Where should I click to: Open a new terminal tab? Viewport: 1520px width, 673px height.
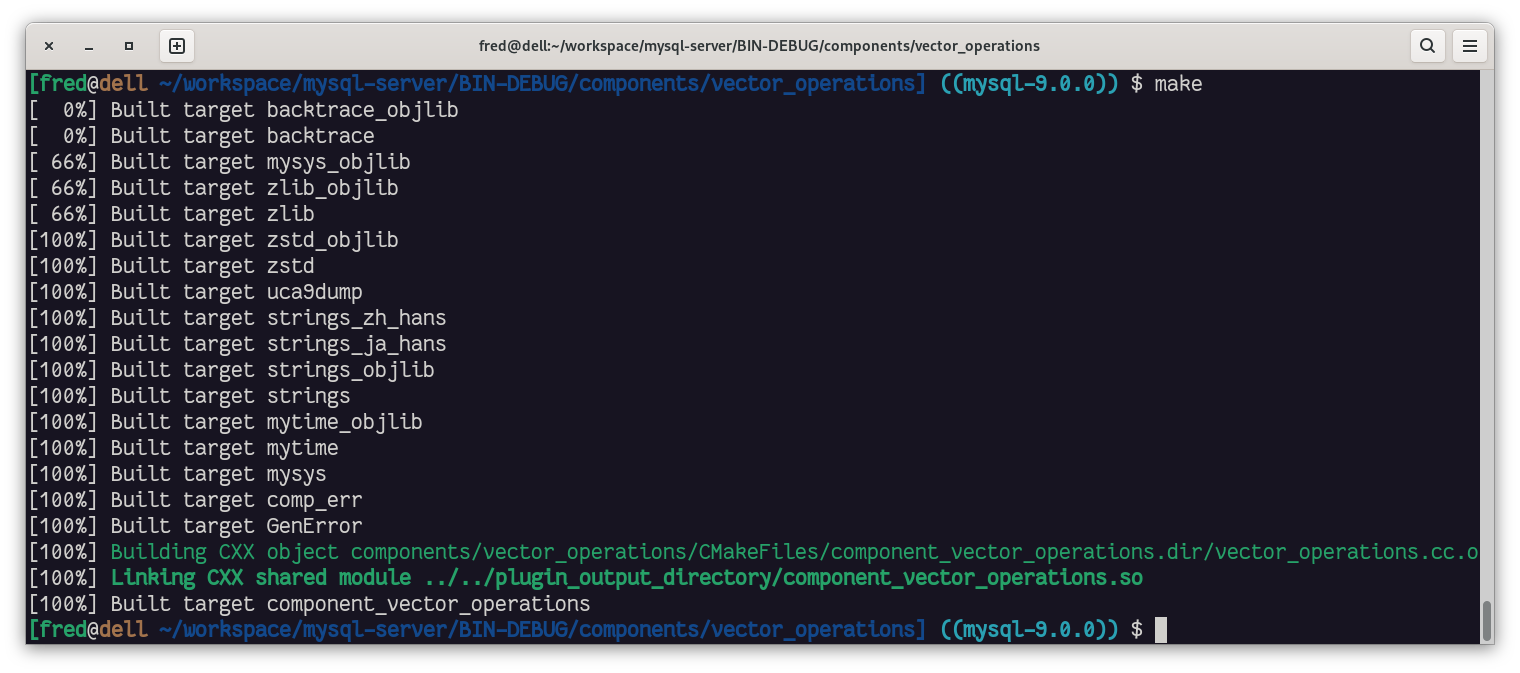pos(177,46)
